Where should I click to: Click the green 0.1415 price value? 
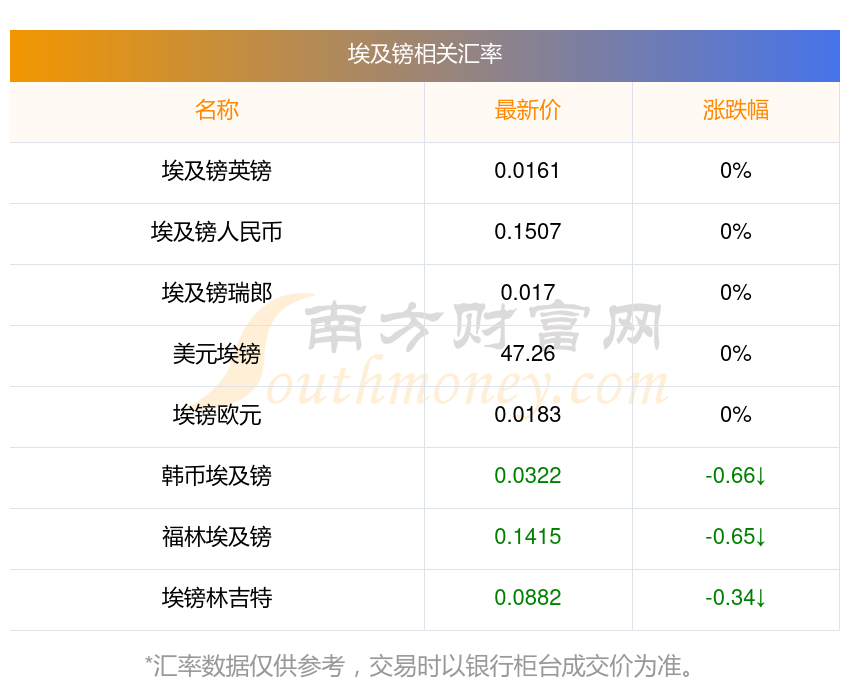point(528,537)
